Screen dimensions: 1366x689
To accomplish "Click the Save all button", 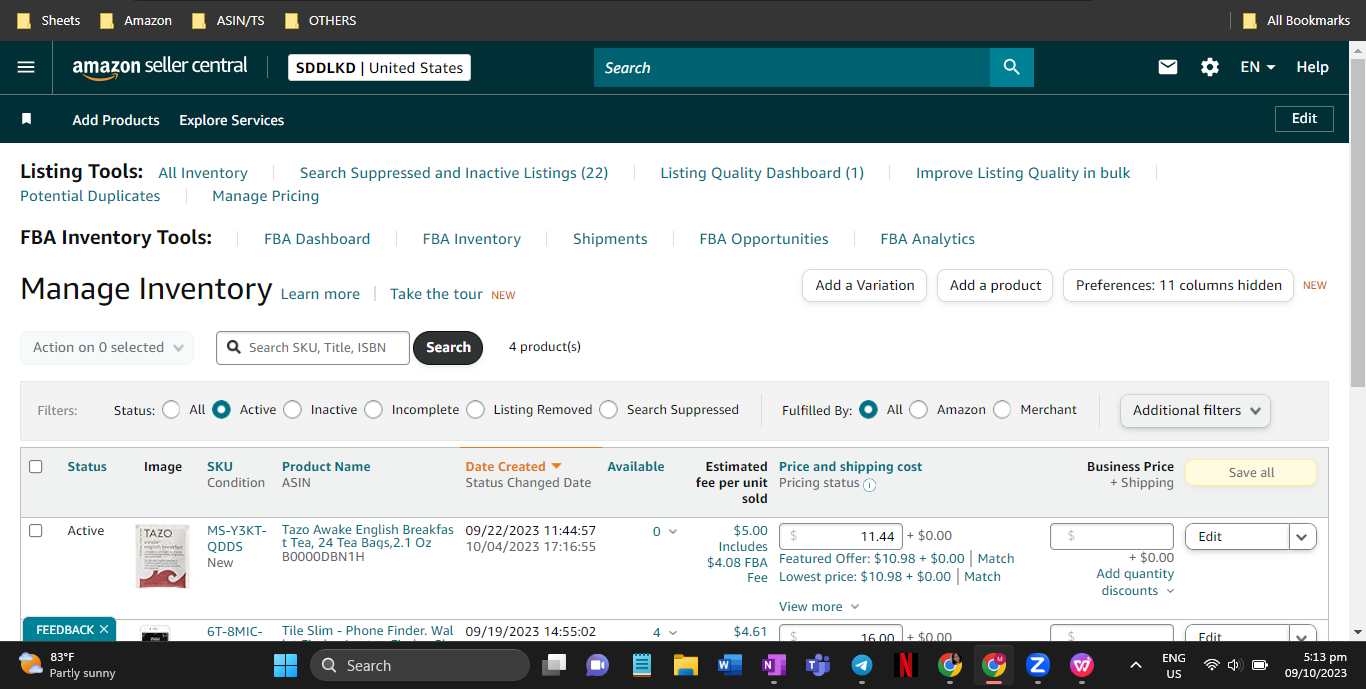I will [1251, 473].
